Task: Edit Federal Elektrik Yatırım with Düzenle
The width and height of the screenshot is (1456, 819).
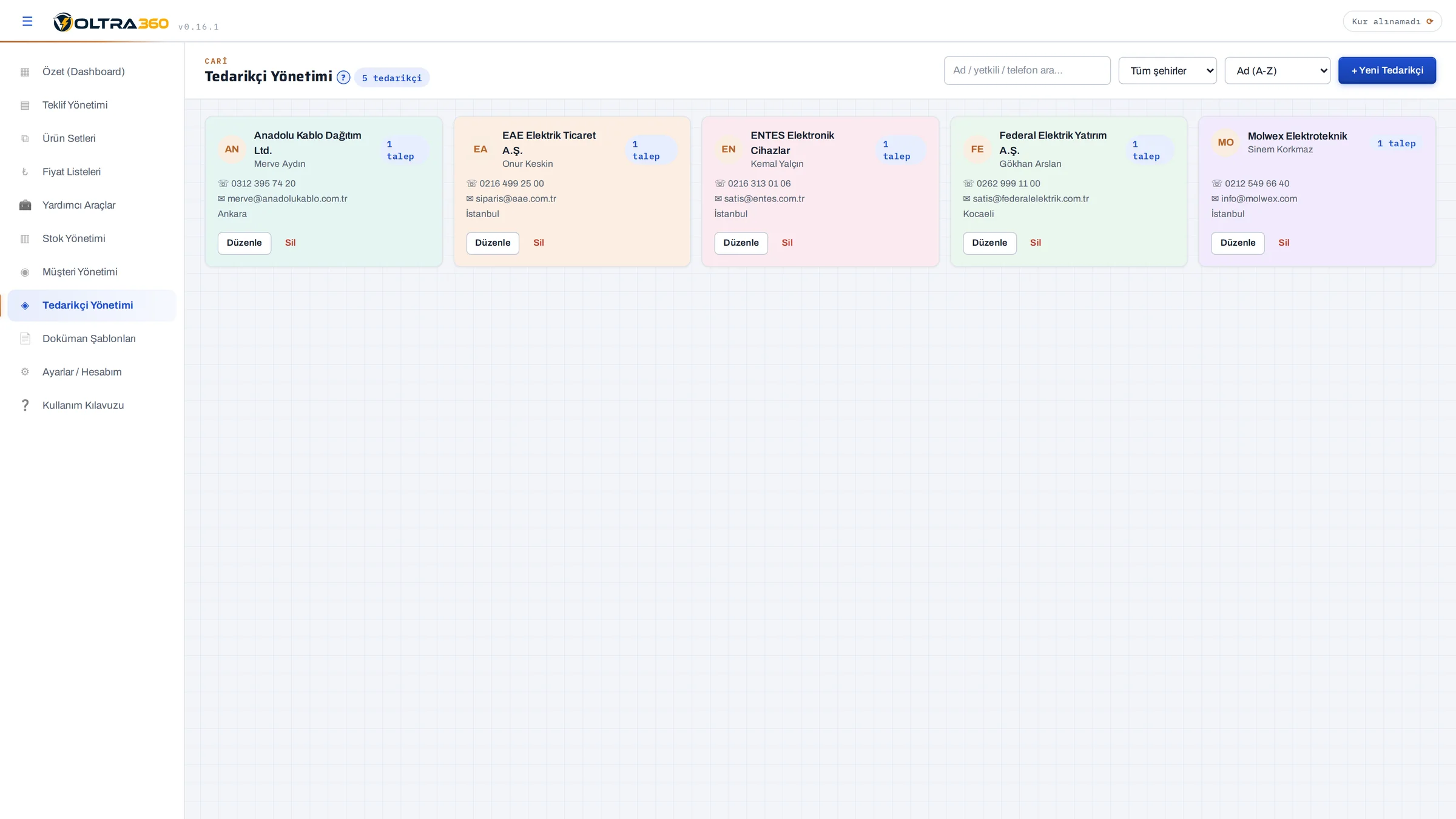Action: click(x=989, y=243)
